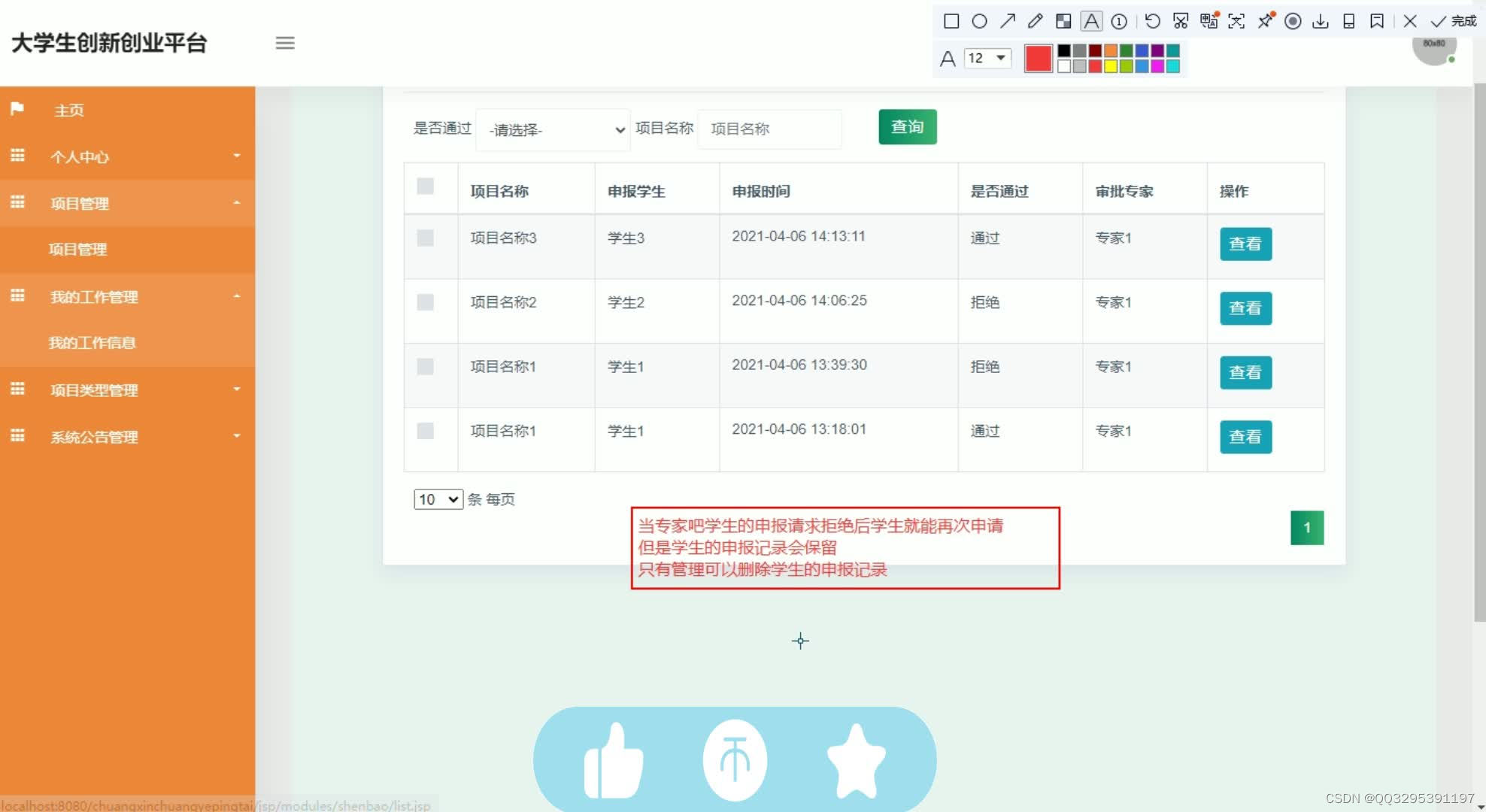1486x812 pixels.
Task: Open the 是否通过 请选择 dropdown
Action: pyautogui.click(x=553, y=129)
